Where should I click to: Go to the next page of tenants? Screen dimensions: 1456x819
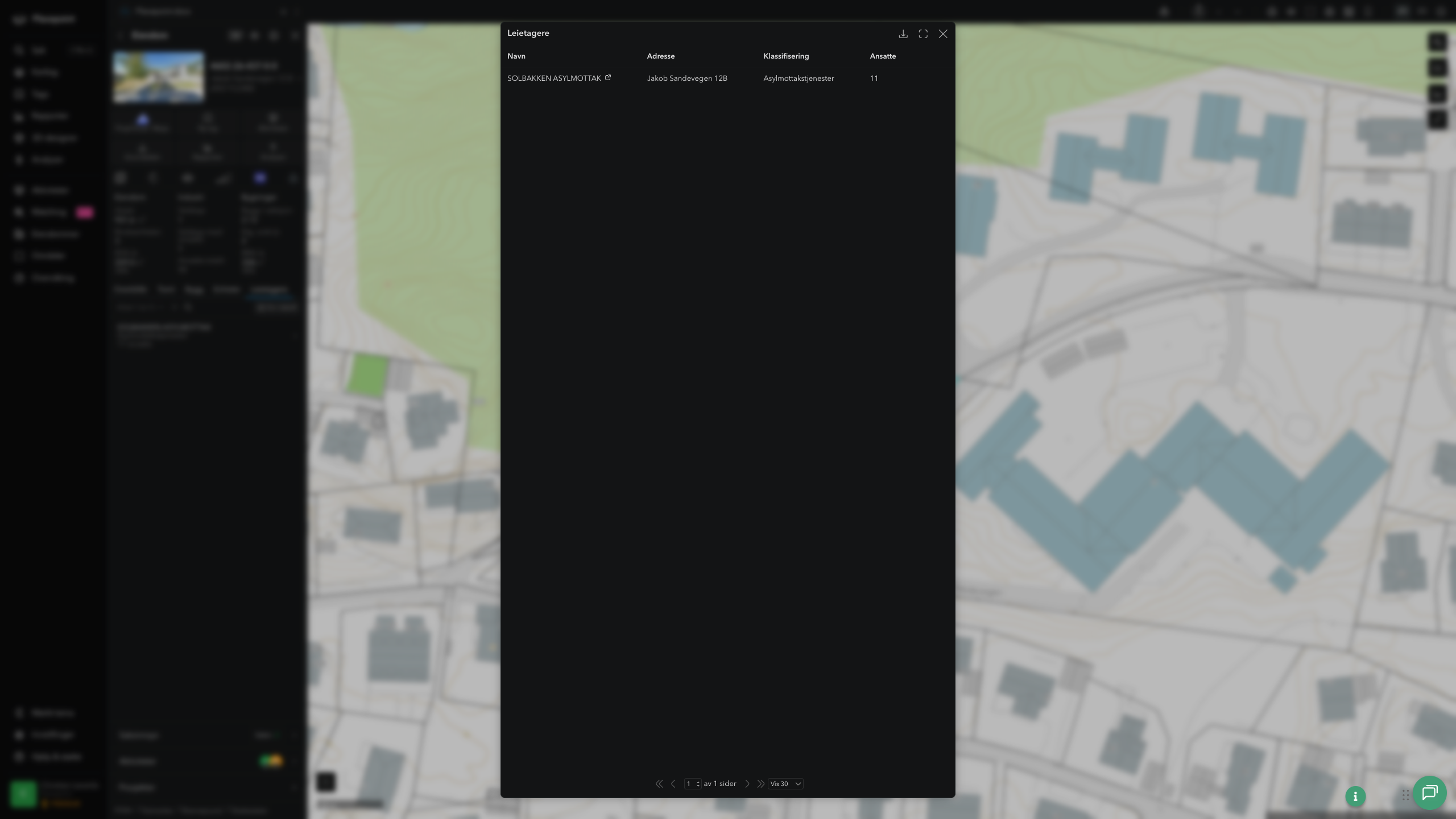tap(747, 784)
